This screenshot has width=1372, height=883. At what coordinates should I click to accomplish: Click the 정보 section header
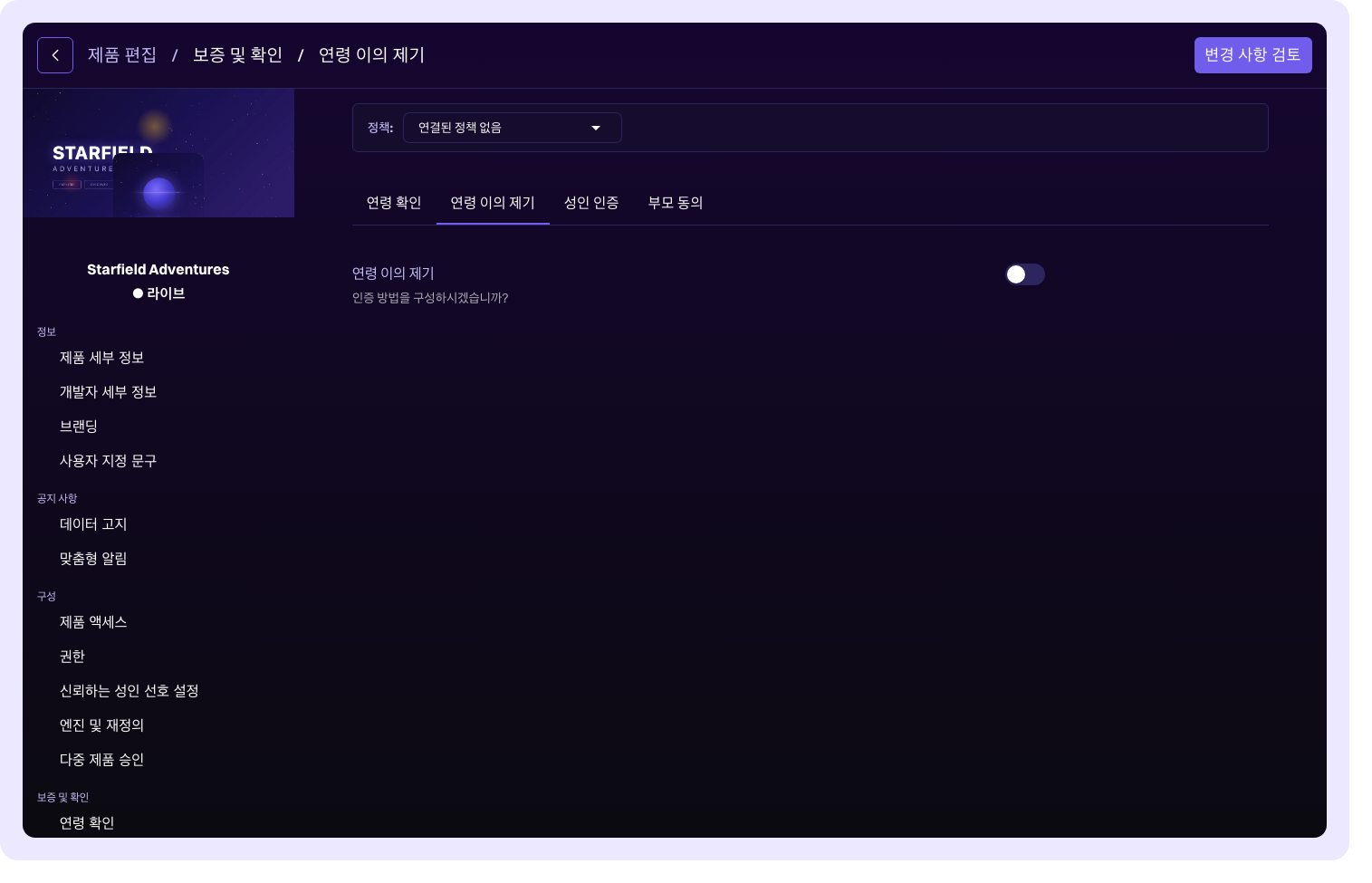coord(47,332)
